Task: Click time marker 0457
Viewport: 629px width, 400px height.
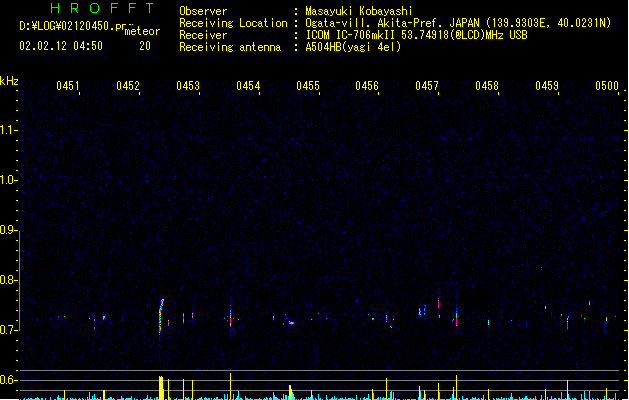Action: (427, 86)
